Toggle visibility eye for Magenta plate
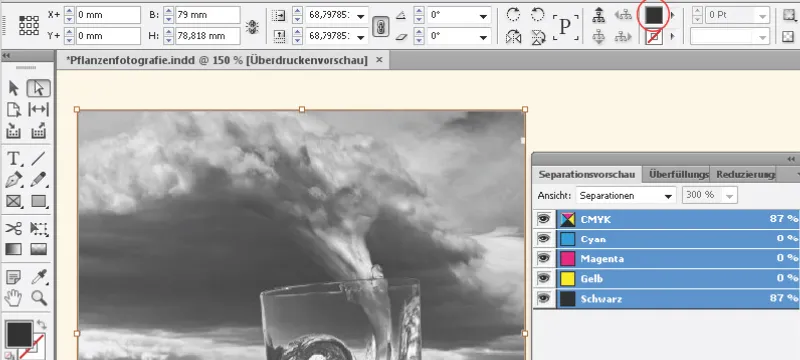 pyautogui.click(x=544, y=259)
